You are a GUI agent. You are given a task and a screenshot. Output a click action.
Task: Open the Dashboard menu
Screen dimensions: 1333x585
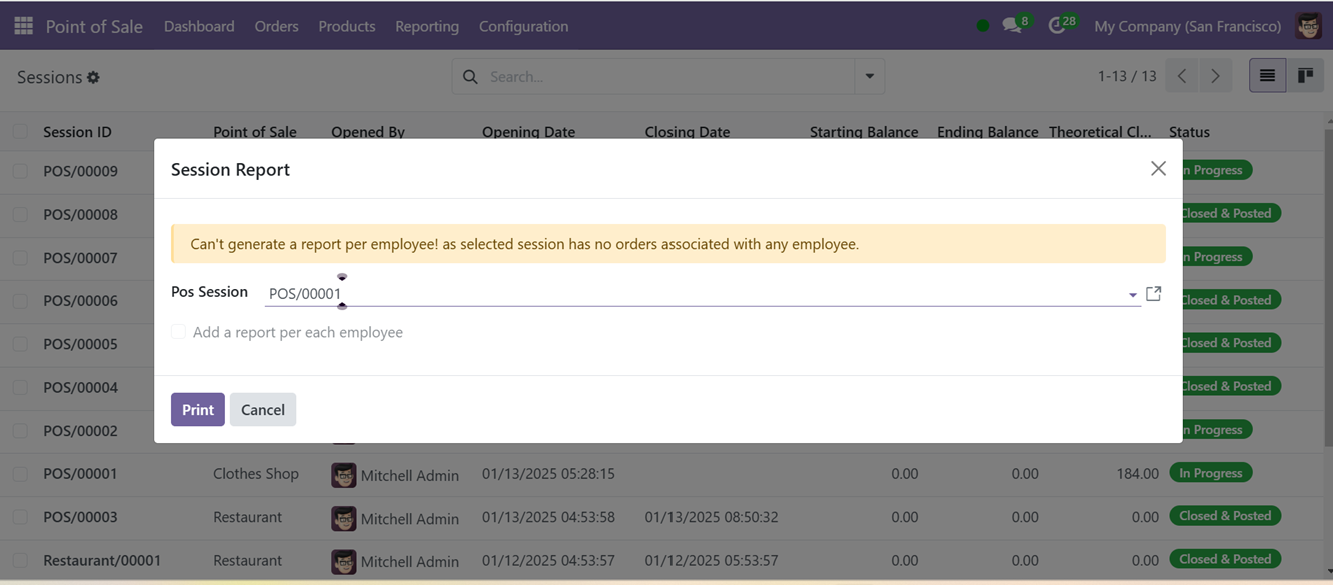(199, 26)
